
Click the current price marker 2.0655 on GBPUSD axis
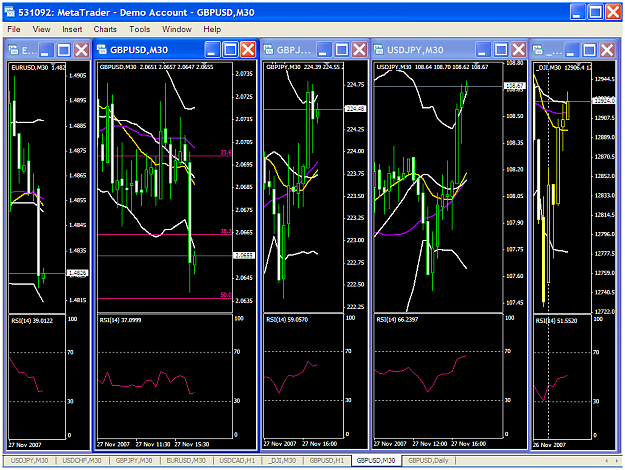click(x=244, y=255)
